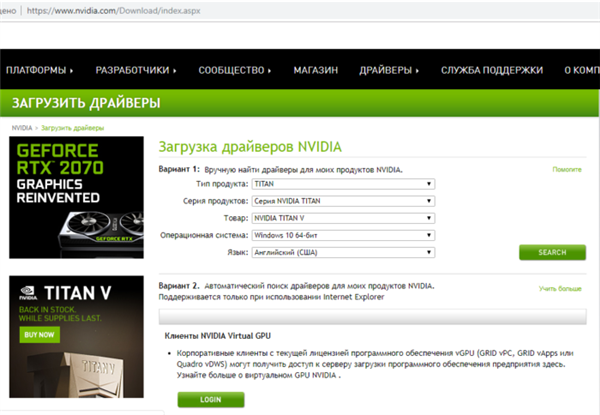
Task: Go to the МАГАЗИН page
Action: point(316,70)
